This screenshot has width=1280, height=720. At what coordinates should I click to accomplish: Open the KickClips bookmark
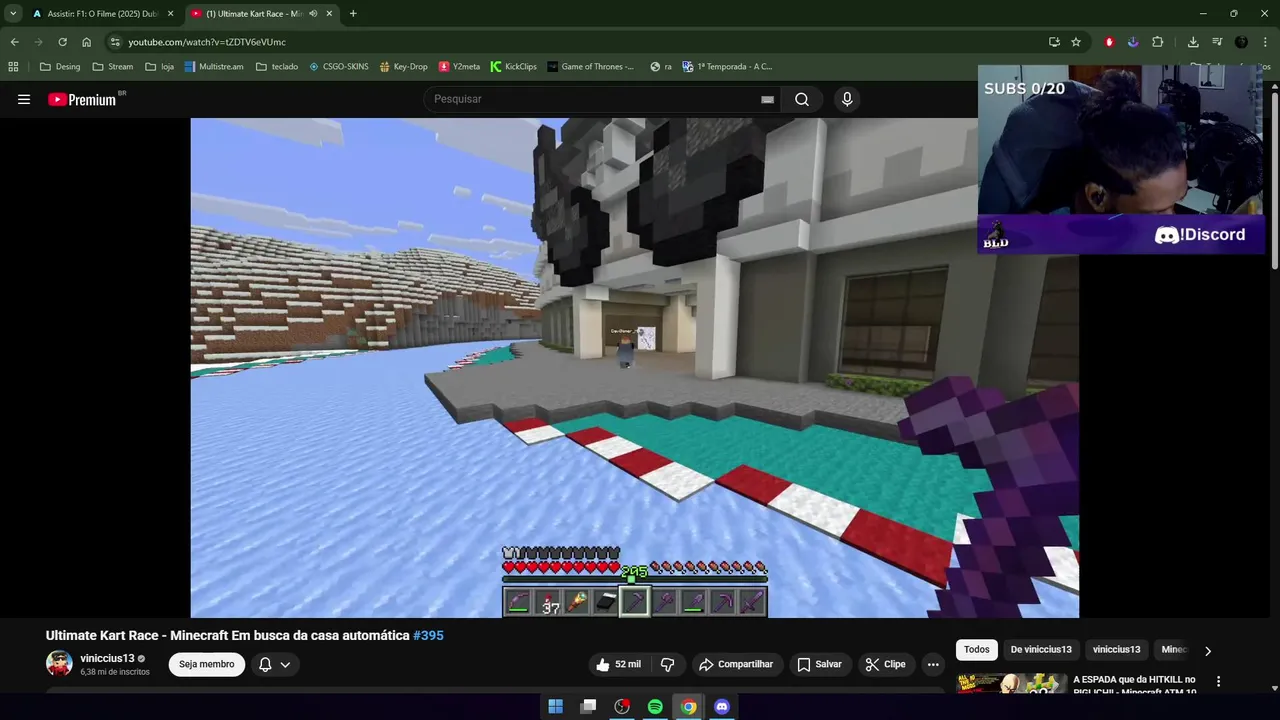pos(513,67)
